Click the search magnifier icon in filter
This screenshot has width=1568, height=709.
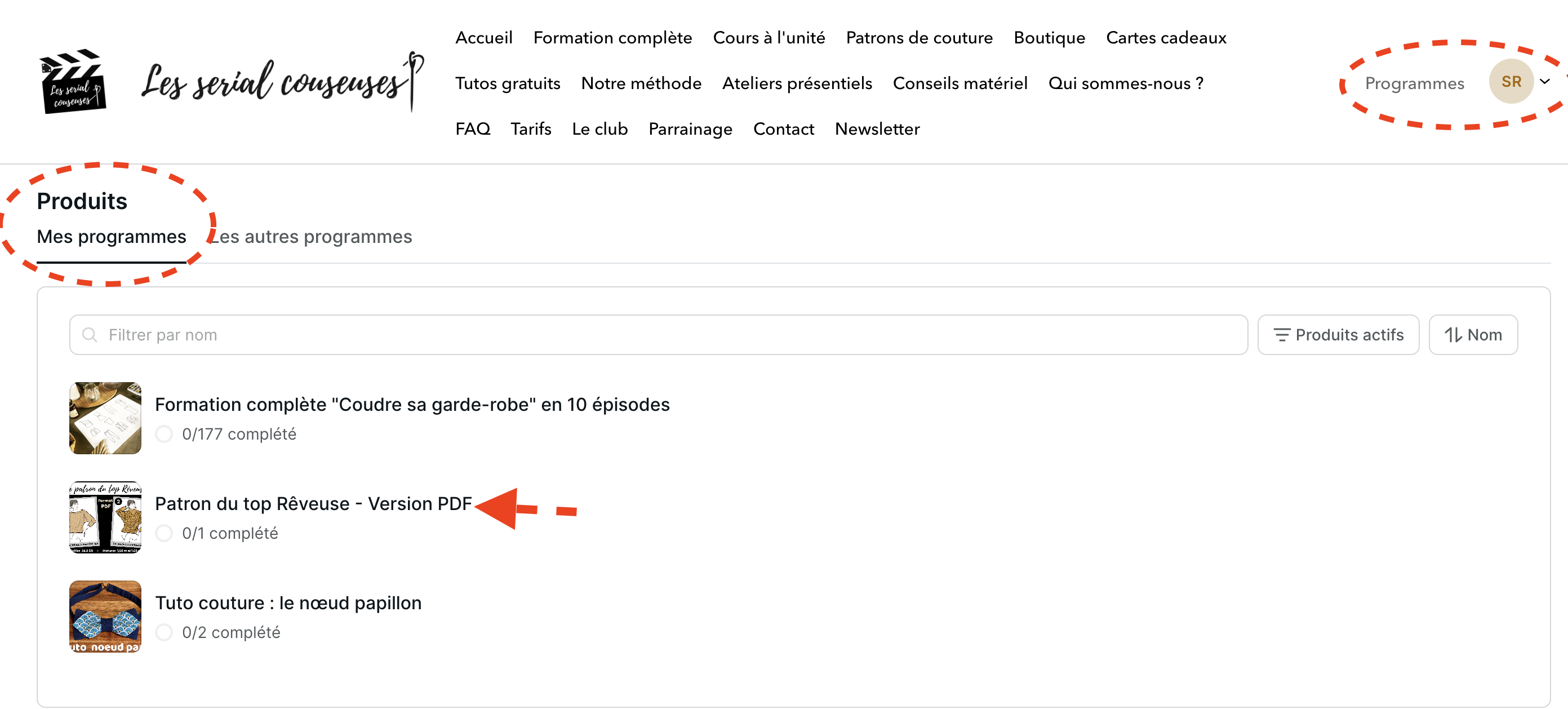coord(90,334)
